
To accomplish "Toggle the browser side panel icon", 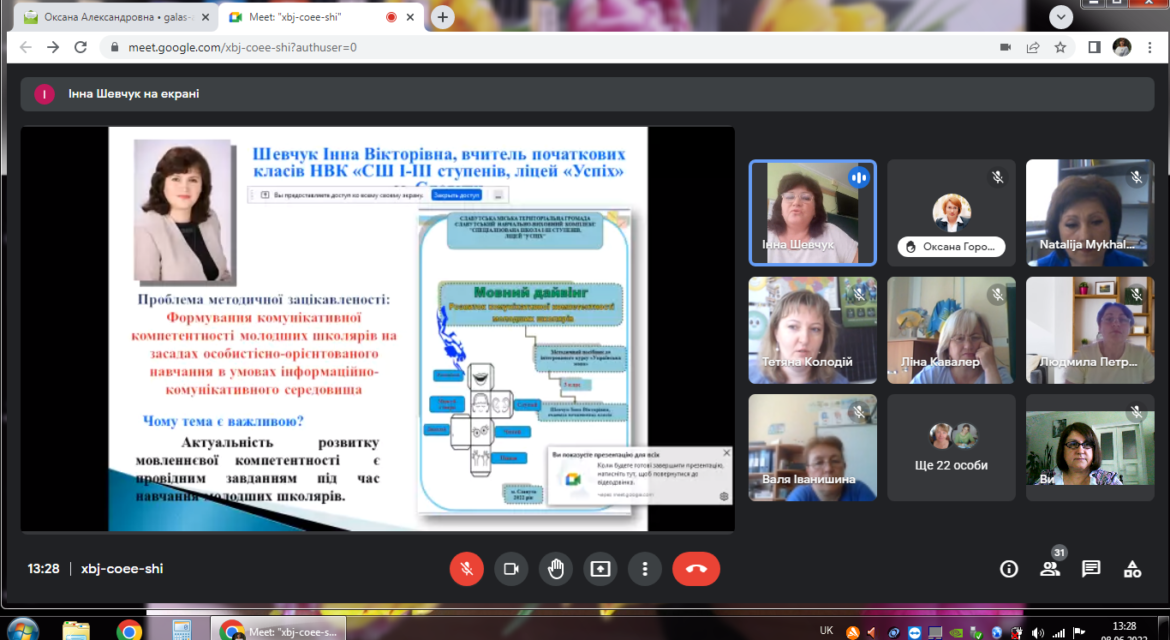I will [x=1094, y=47].
